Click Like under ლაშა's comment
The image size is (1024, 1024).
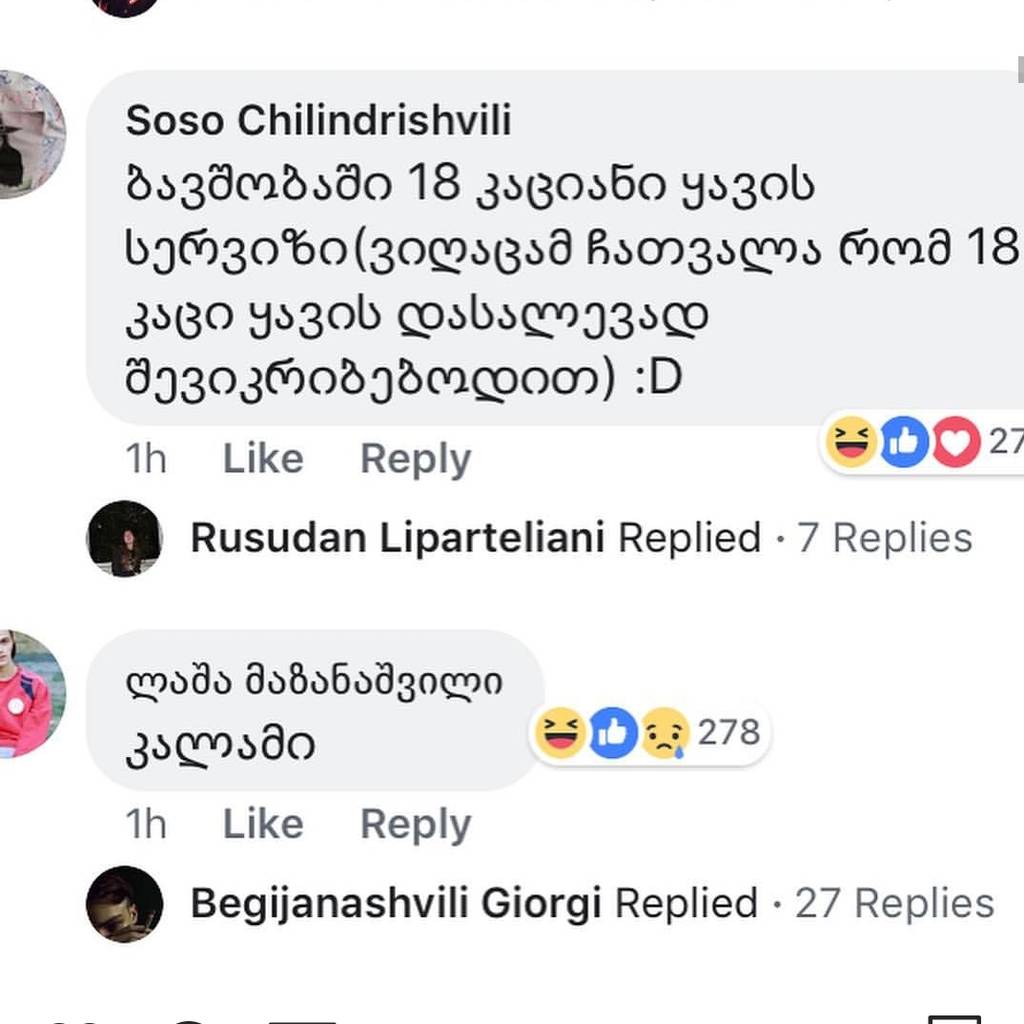point(262,824)
